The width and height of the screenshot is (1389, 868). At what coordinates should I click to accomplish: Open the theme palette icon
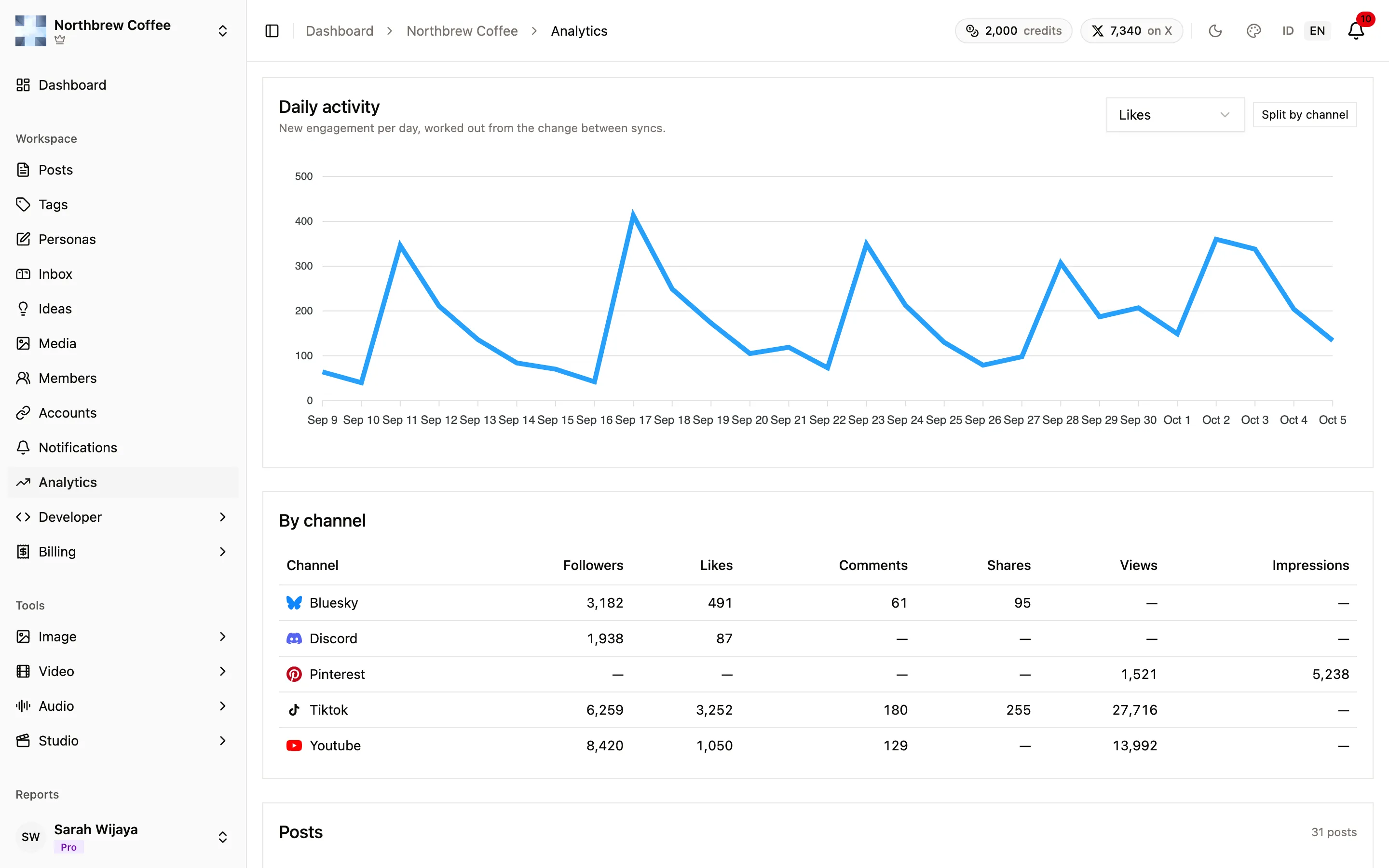1253,31
